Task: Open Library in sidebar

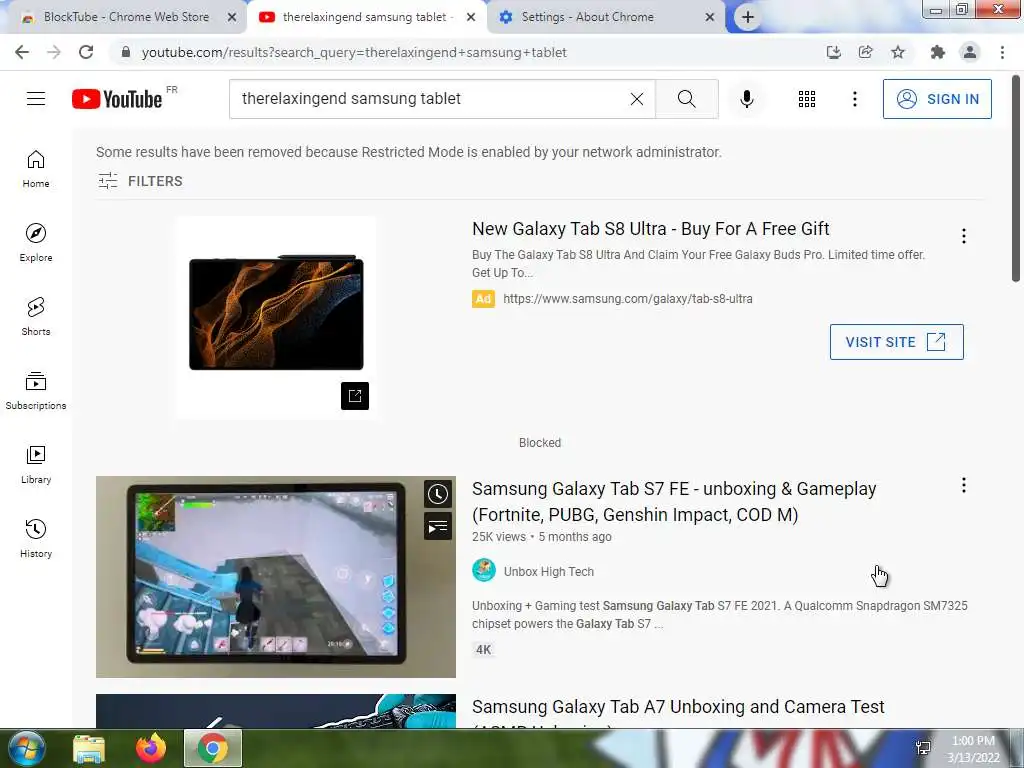Action: (x=36, y=464)
